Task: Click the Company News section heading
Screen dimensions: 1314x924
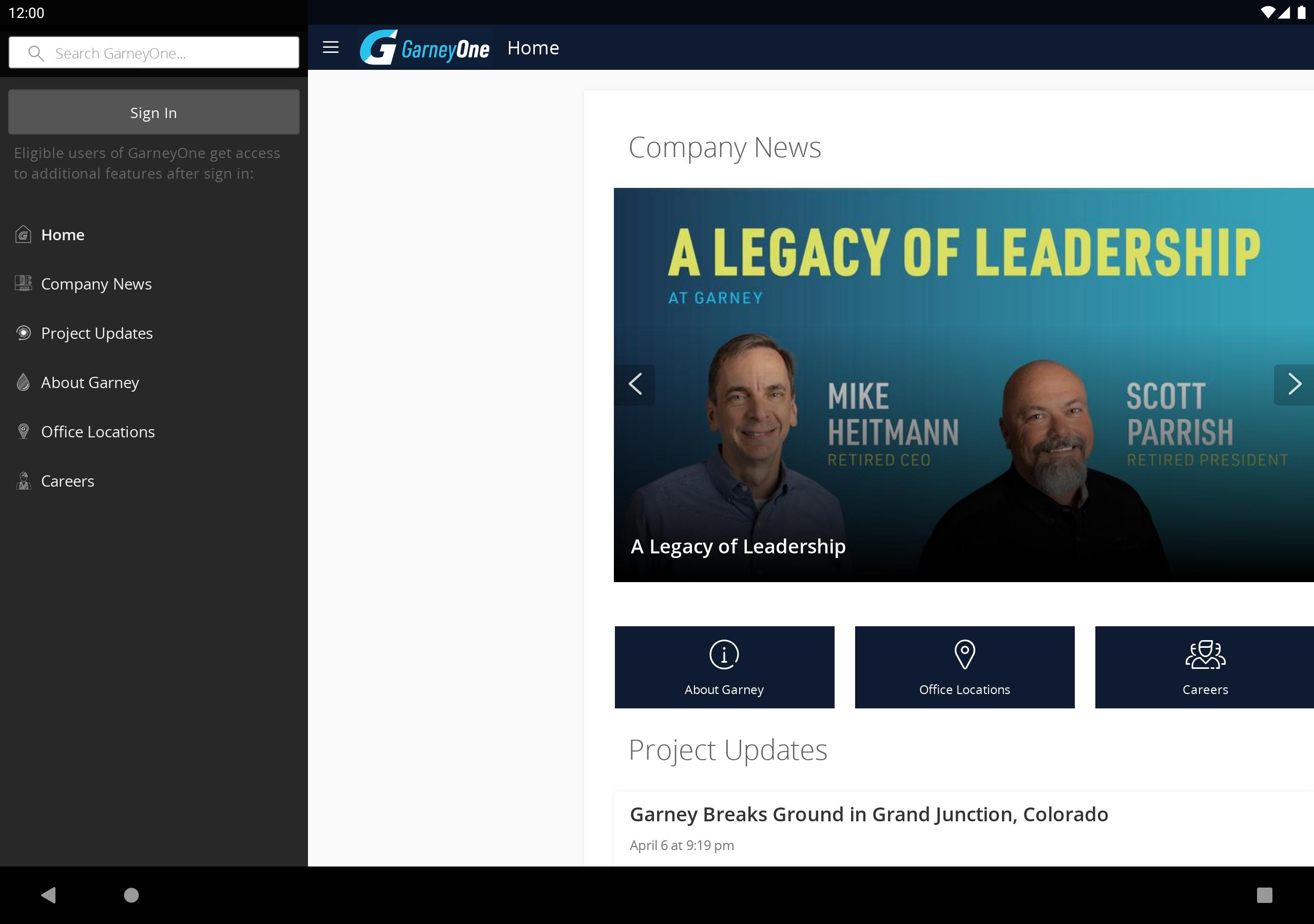Action: point(725,148)
